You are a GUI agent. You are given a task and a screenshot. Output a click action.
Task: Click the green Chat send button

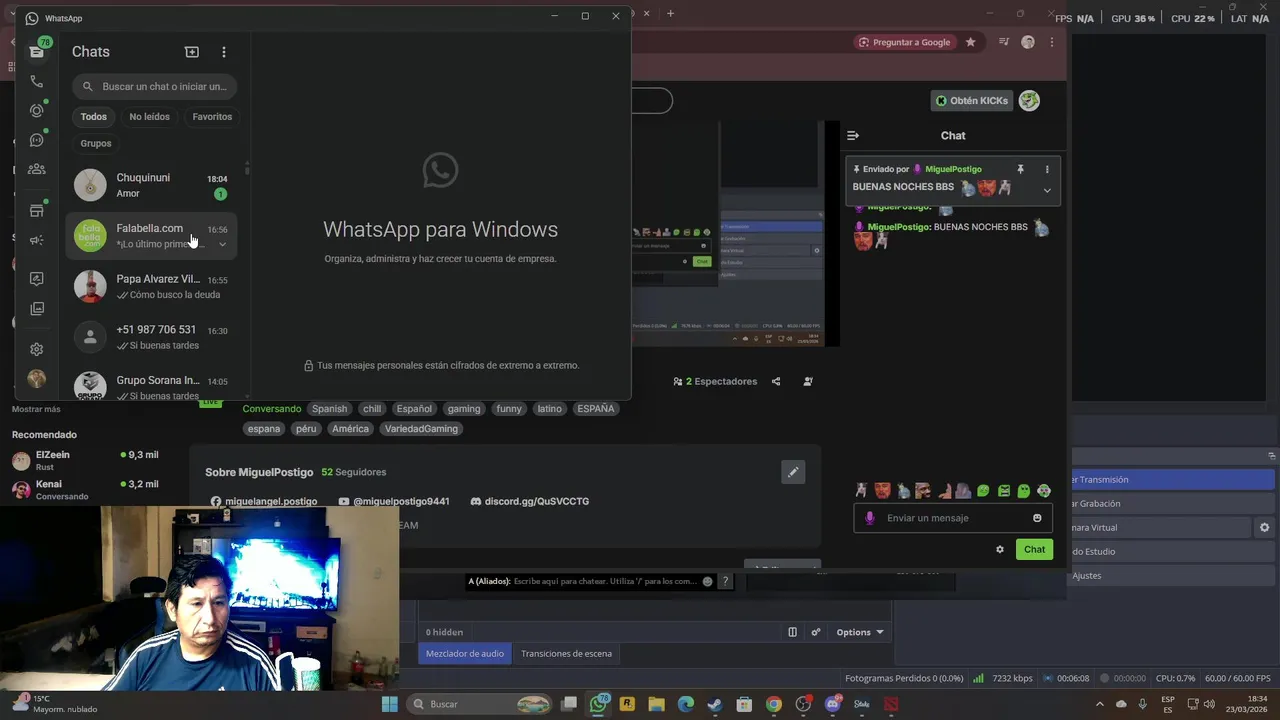pyautogui.click(x=1034, y=549)
